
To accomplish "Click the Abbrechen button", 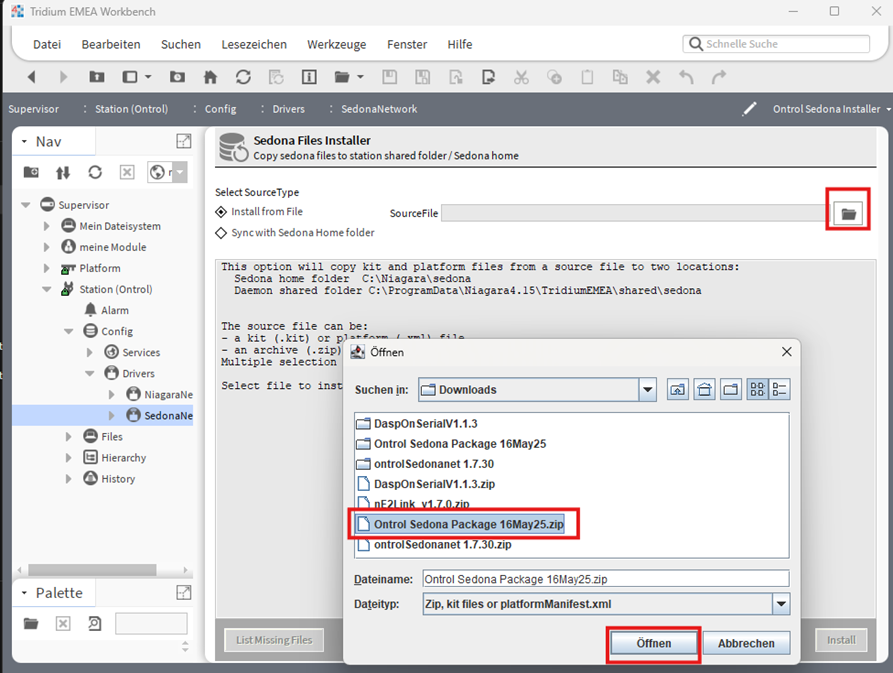I will (746, 643).
